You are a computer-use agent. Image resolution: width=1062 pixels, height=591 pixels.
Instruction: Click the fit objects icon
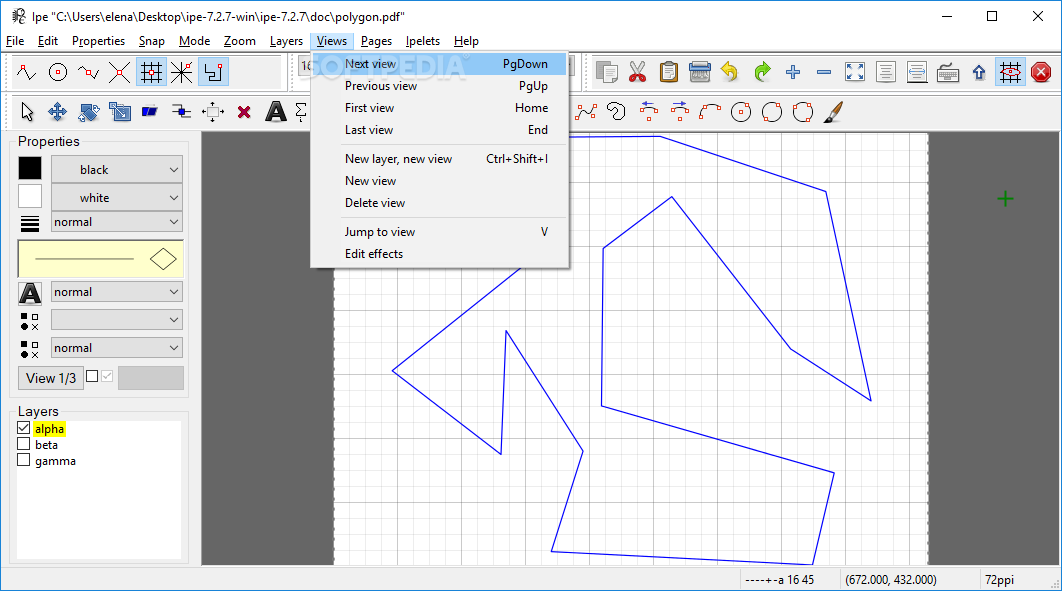pos(886,72)
